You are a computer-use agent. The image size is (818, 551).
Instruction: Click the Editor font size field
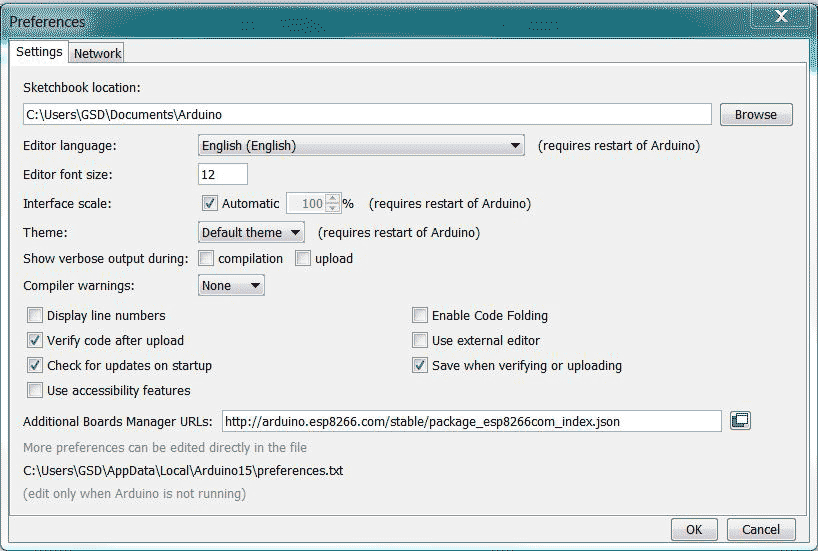223,174
